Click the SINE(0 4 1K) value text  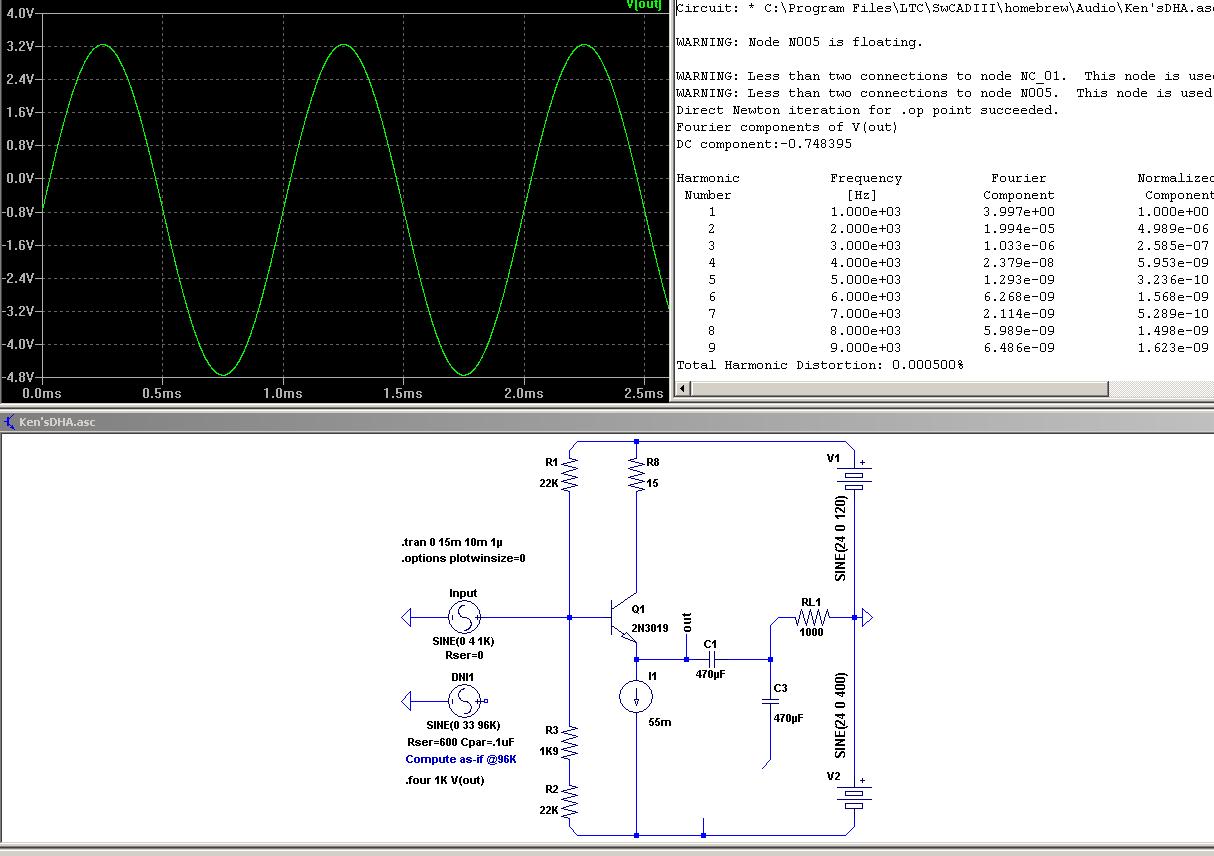[463, 640]
